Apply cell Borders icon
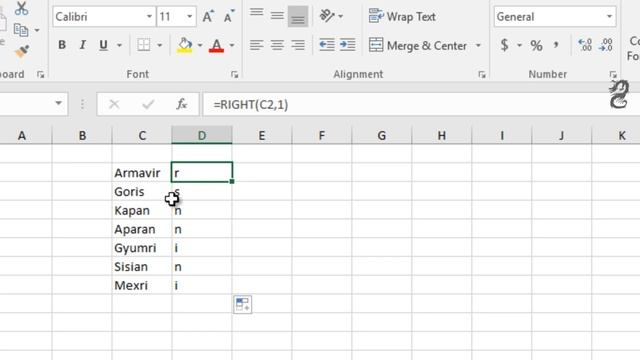The width and height of the screenshot is (640, 360). pyautogui.click(x=143, y=45)
